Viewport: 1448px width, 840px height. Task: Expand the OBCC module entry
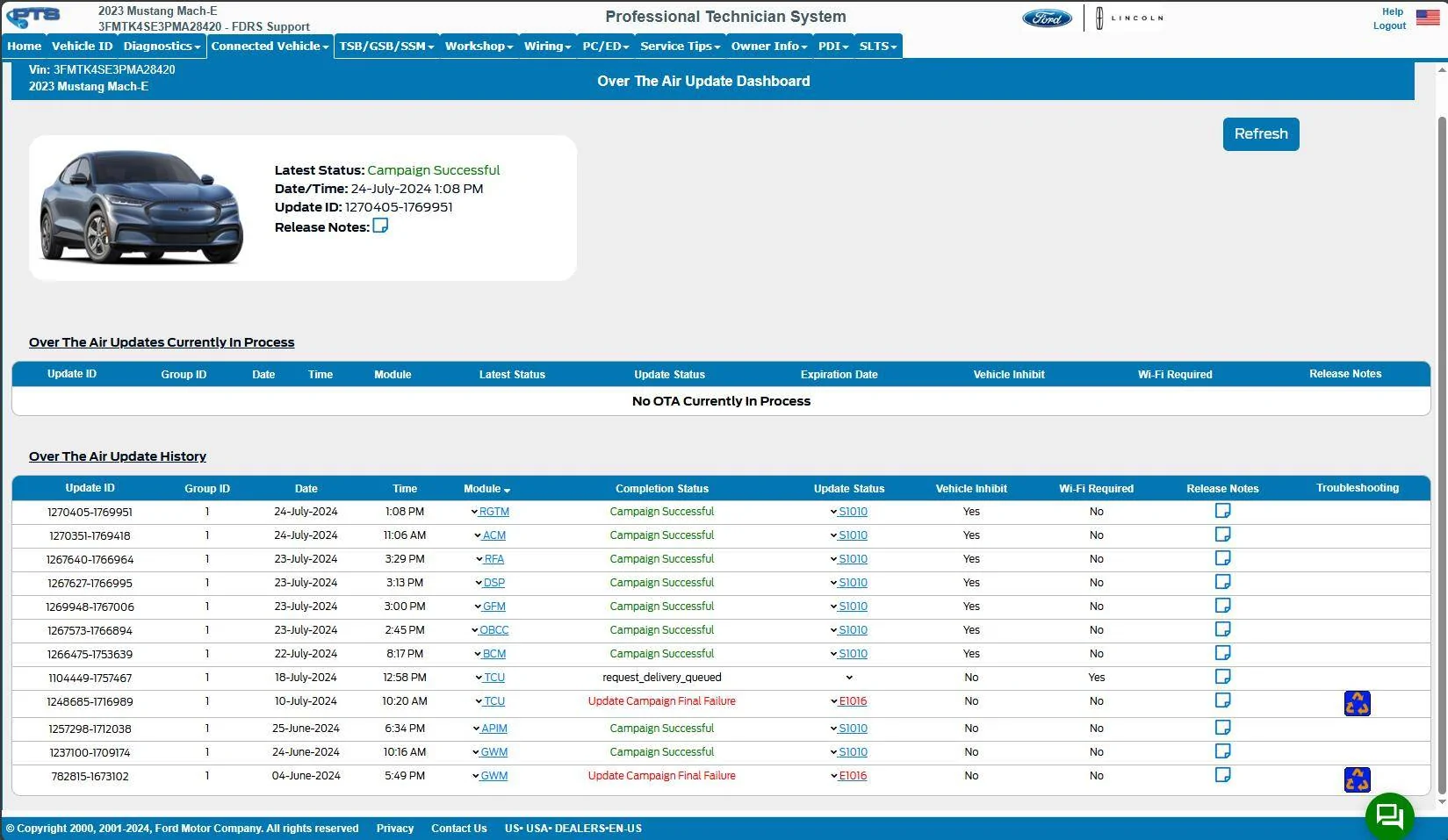(490, 630)
